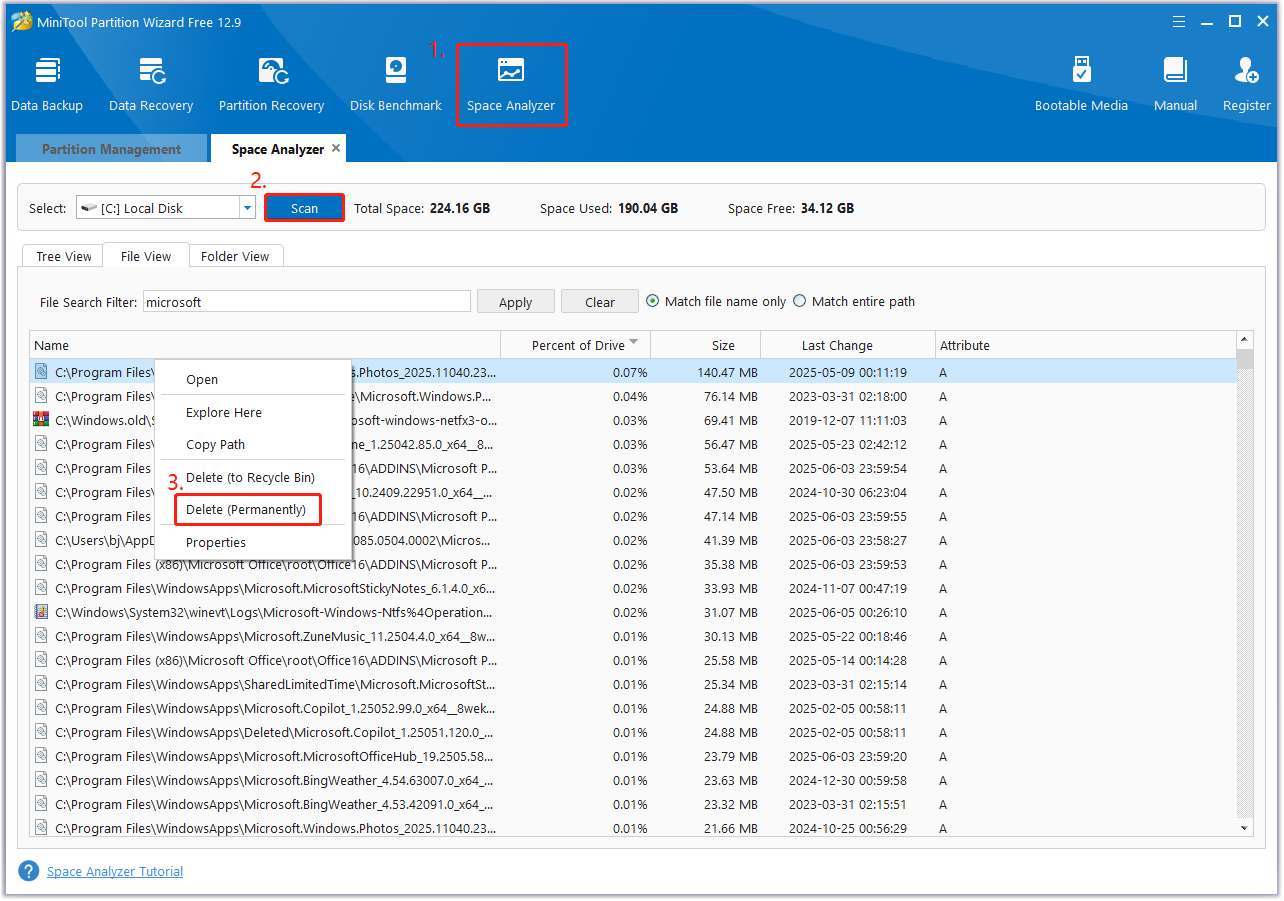Open the title bar menu icon
The image size is (1284, 901).
click(1181, 21)
